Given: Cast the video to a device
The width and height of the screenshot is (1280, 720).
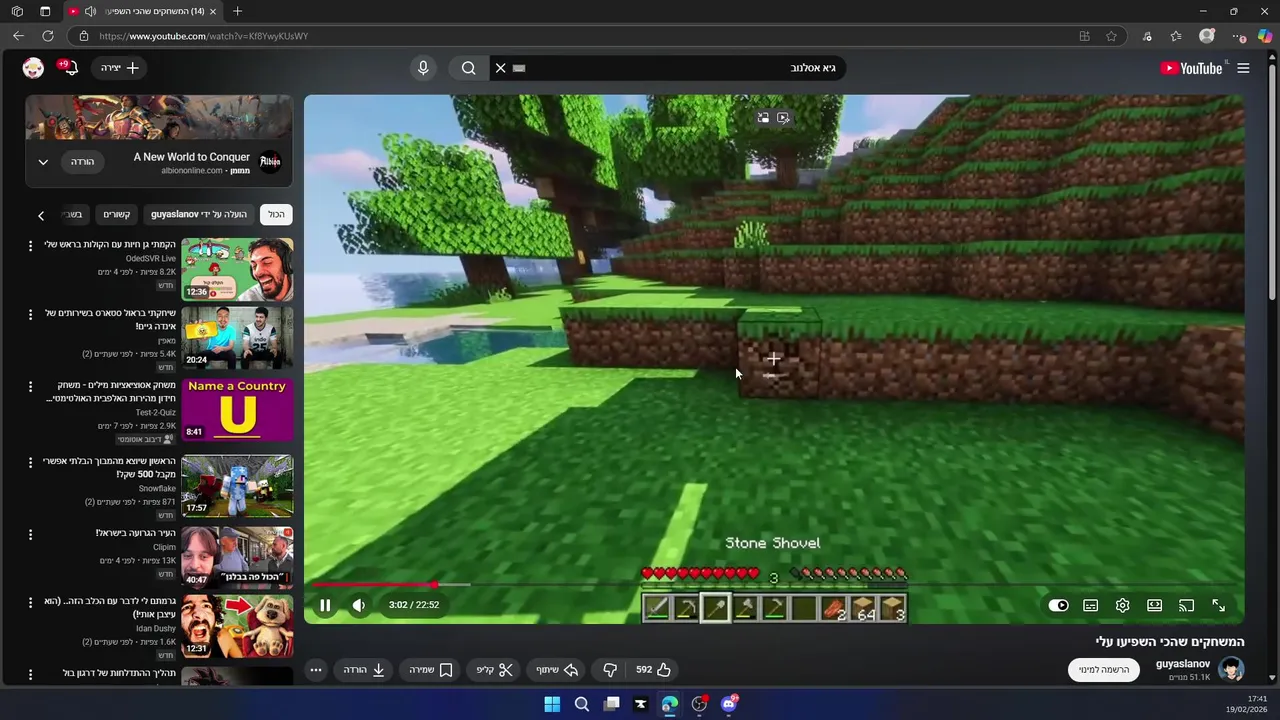Looking at the screenshot, I should [1186, 605].
